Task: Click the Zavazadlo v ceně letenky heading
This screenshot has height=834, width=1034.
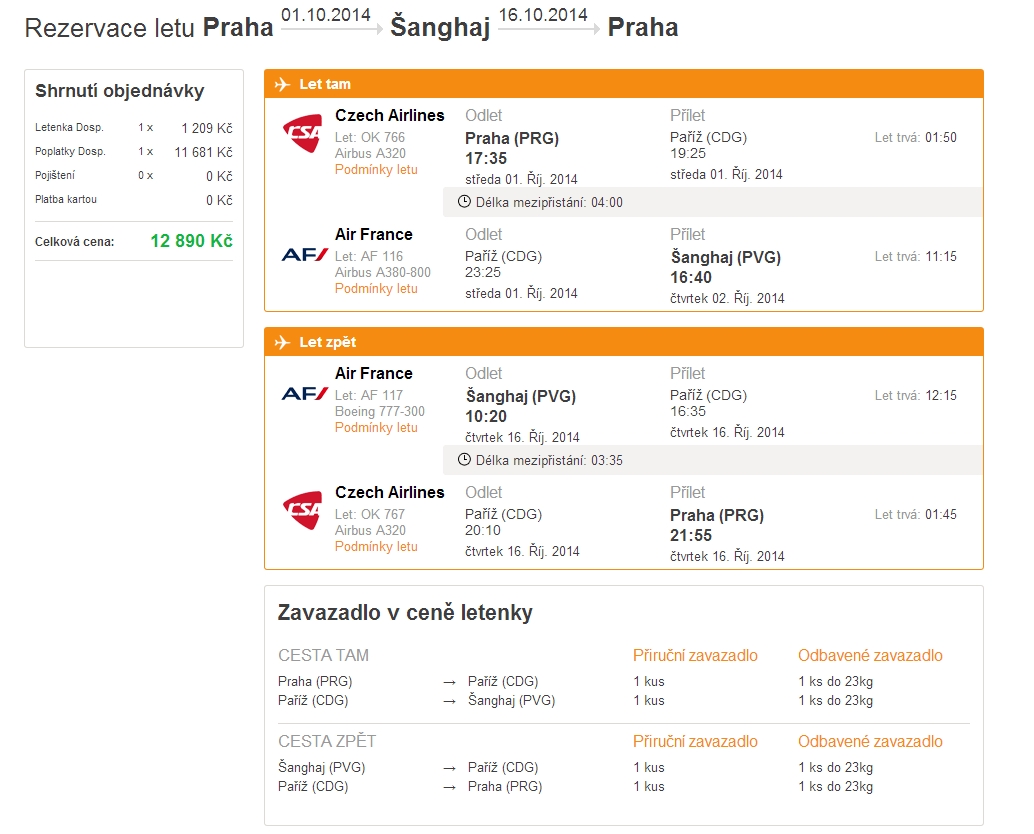Action: click(405, 613)
